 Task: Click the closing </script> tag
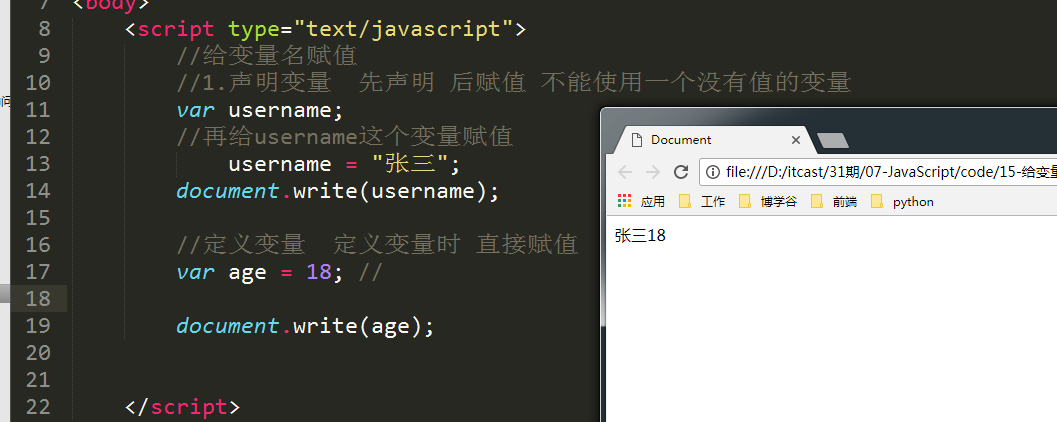click(x=182, y=406)
